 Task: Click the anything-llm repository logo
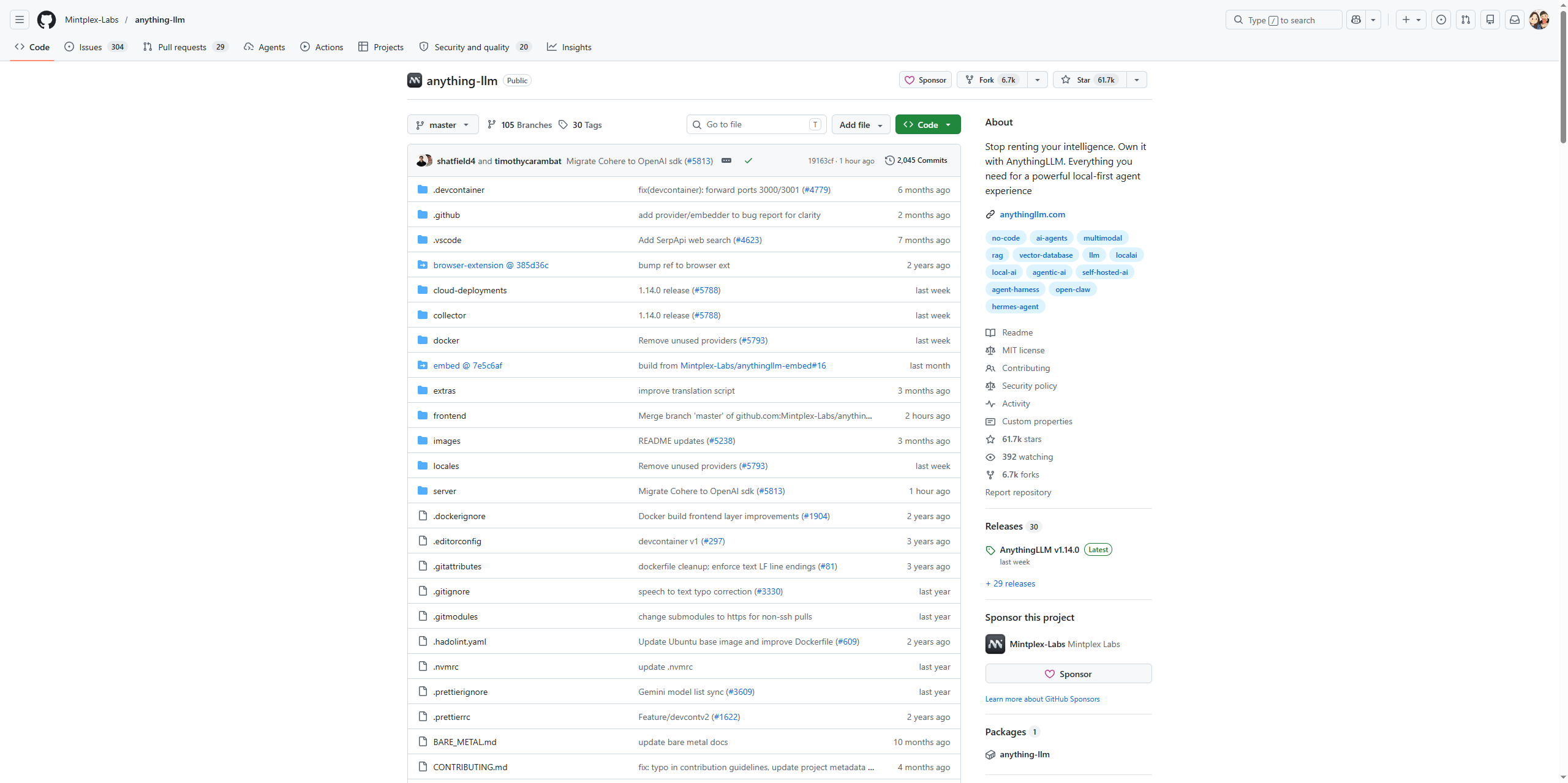click(x=415, y=80)
